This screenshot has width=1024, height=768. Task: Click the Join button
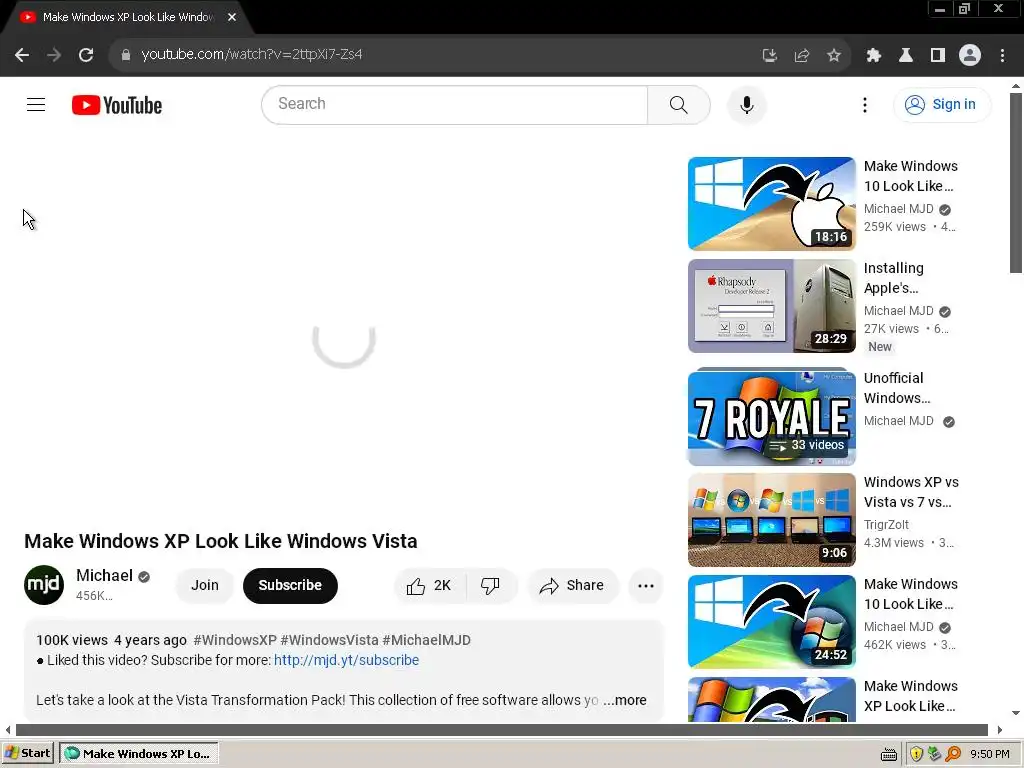pyautogui.click(x=204, y=585)
